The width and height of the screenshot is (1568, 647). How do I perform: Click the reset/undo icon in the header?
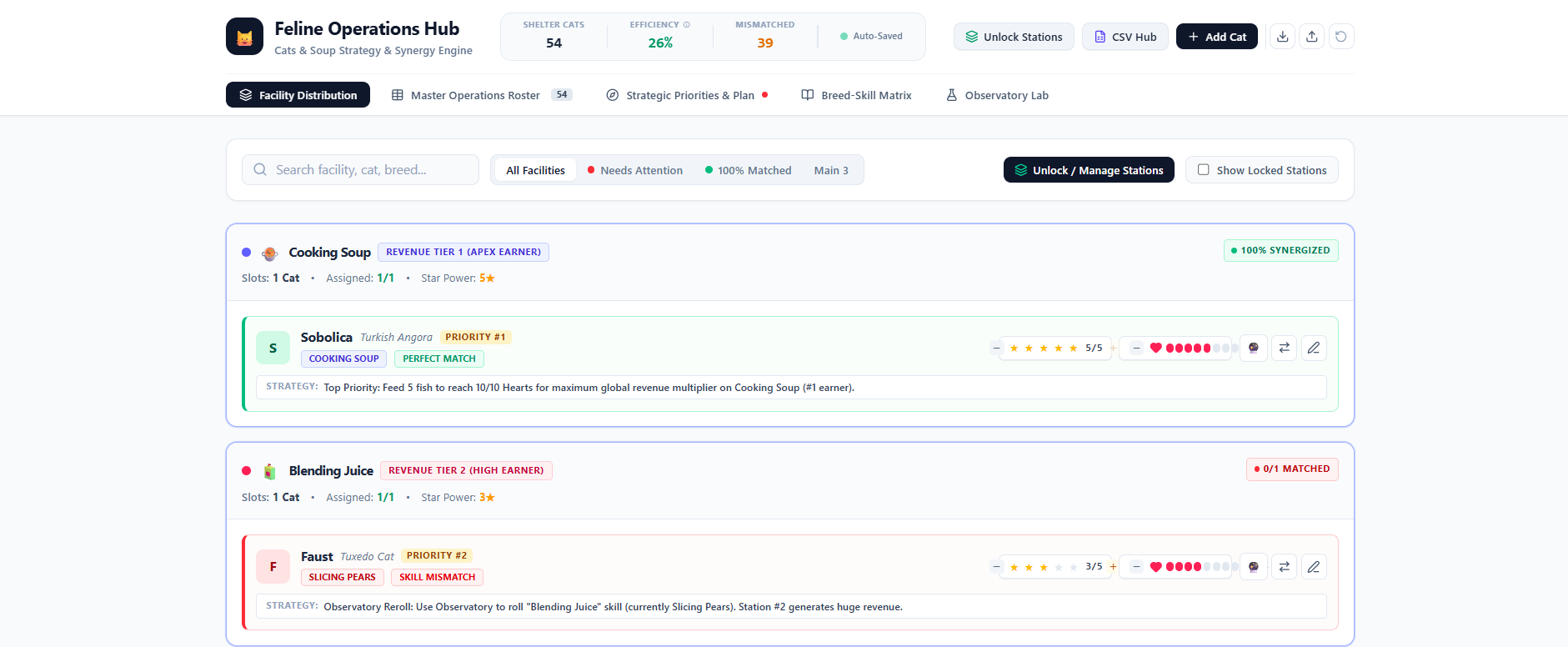pyautogui.click(x=1341, y=37)
